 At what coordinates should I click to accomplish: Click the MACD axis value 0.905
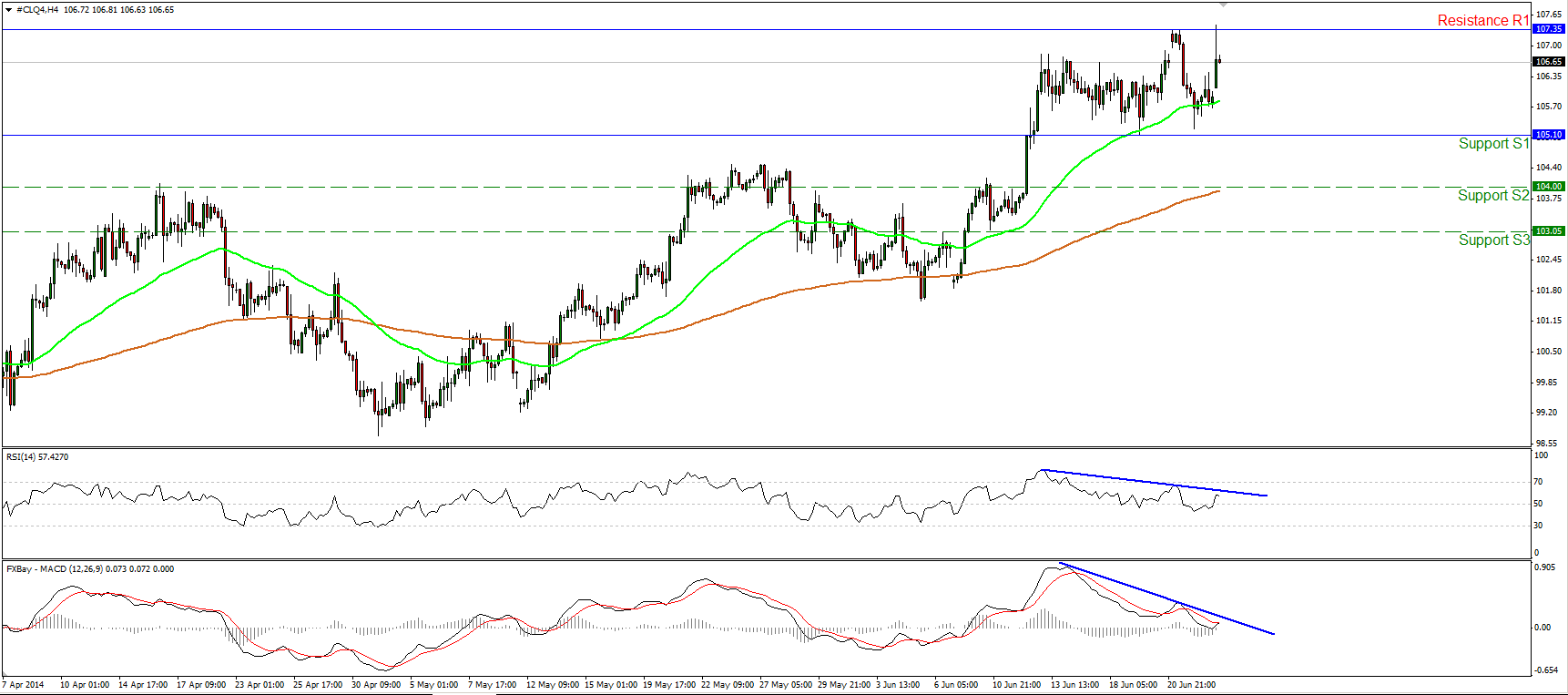pyautogui.click(x=1545, y=567)
